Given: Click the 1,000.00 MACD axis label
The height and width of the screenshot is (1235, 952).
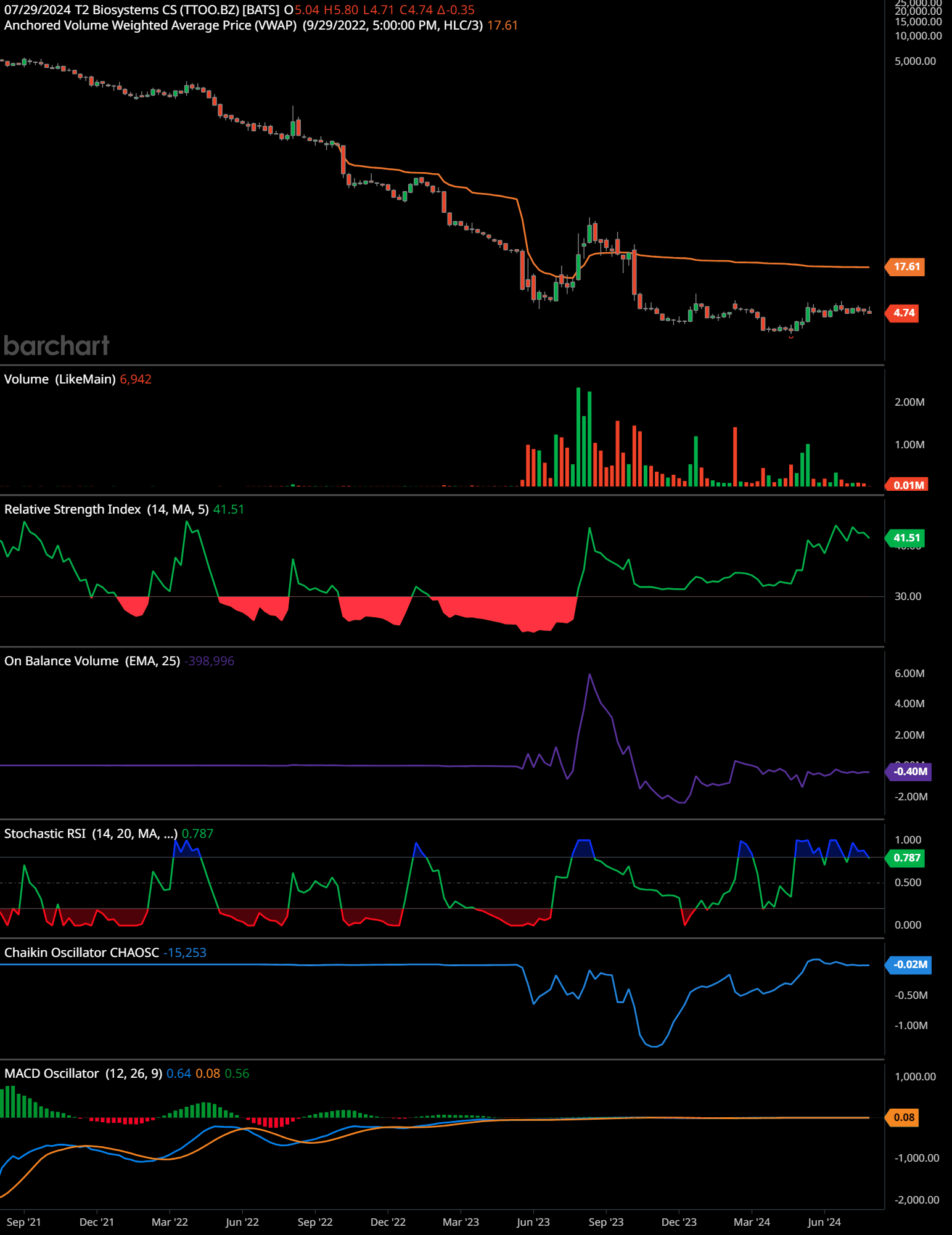Looking at the screenshot, I should pyautogui.click(x=915, y=1077).
